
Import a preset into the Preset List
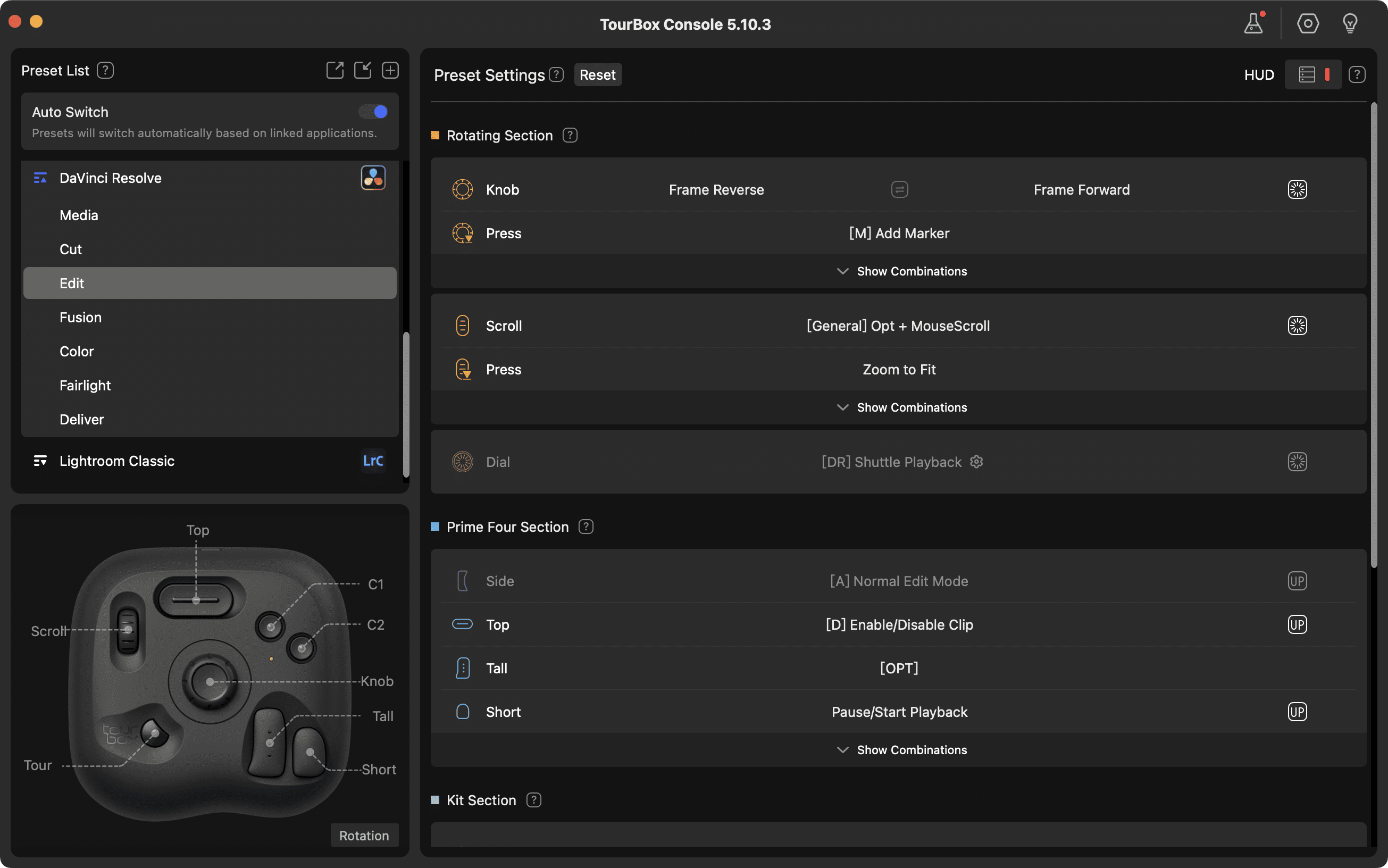363,70
